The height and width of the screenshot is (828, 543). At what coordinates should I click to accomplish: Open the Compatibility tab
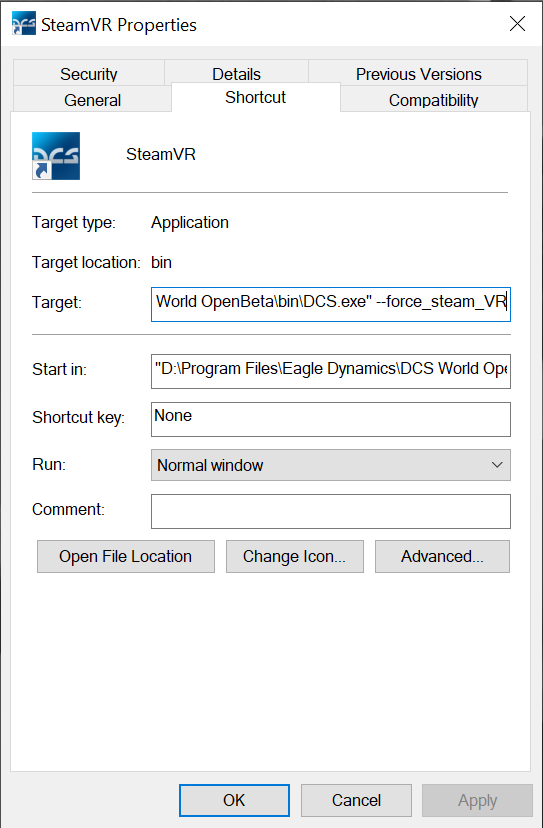click(x=434, y=99)
